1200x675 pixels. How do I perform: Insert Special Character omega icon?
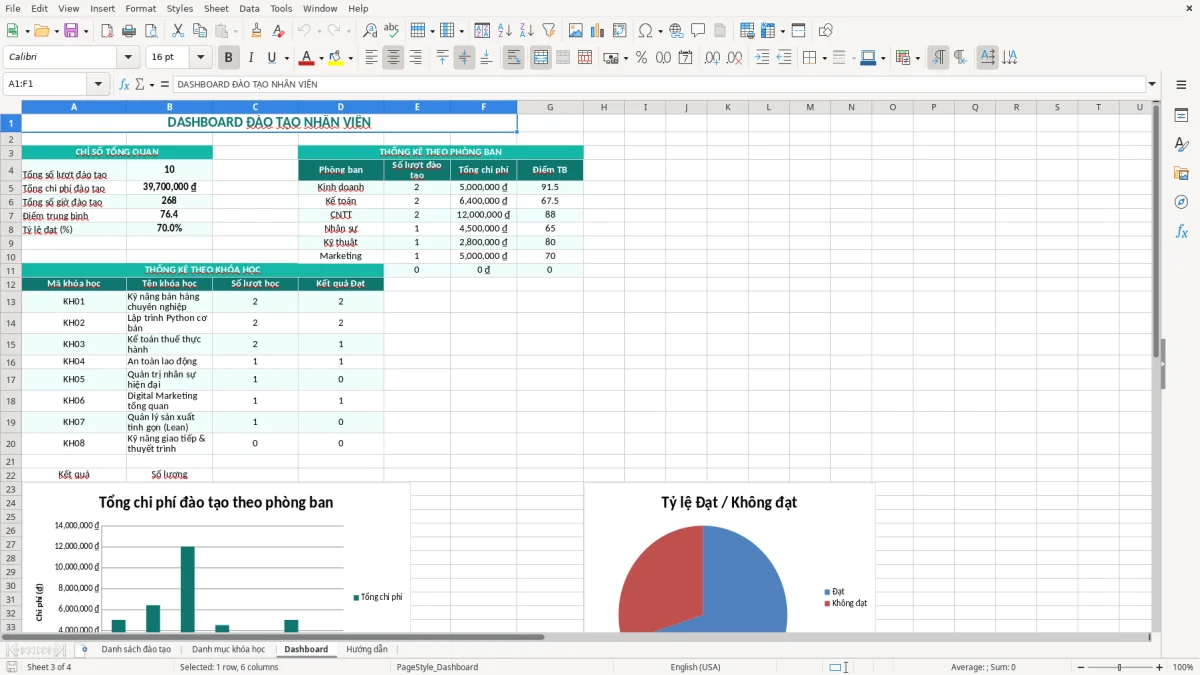point(645,31)
